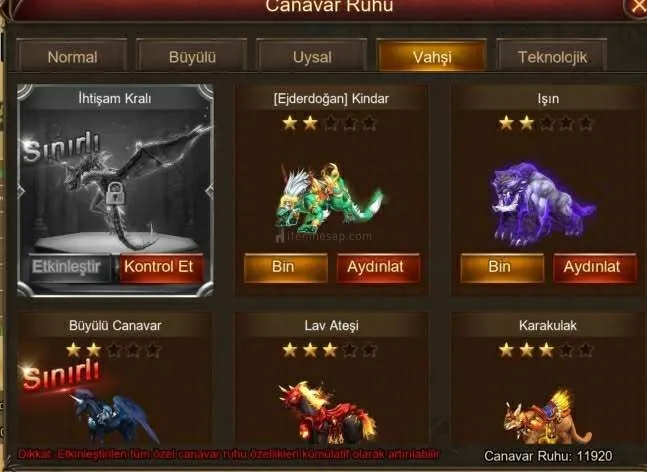The width and height of the screenshot is (647, 472).
Task: Select the purple Işın beast image
Action: [x=543, y=204]
